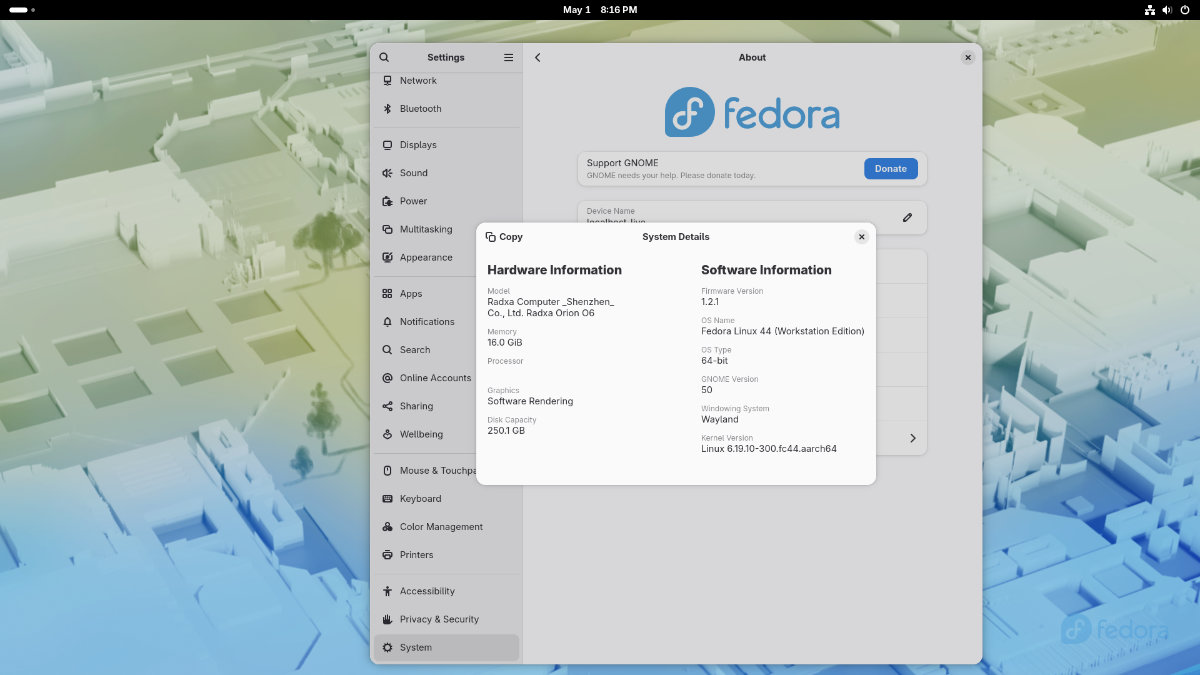Screen dimensions: 1200x675
Task: Click the Printers icon
Action: [x=387, y=555]
